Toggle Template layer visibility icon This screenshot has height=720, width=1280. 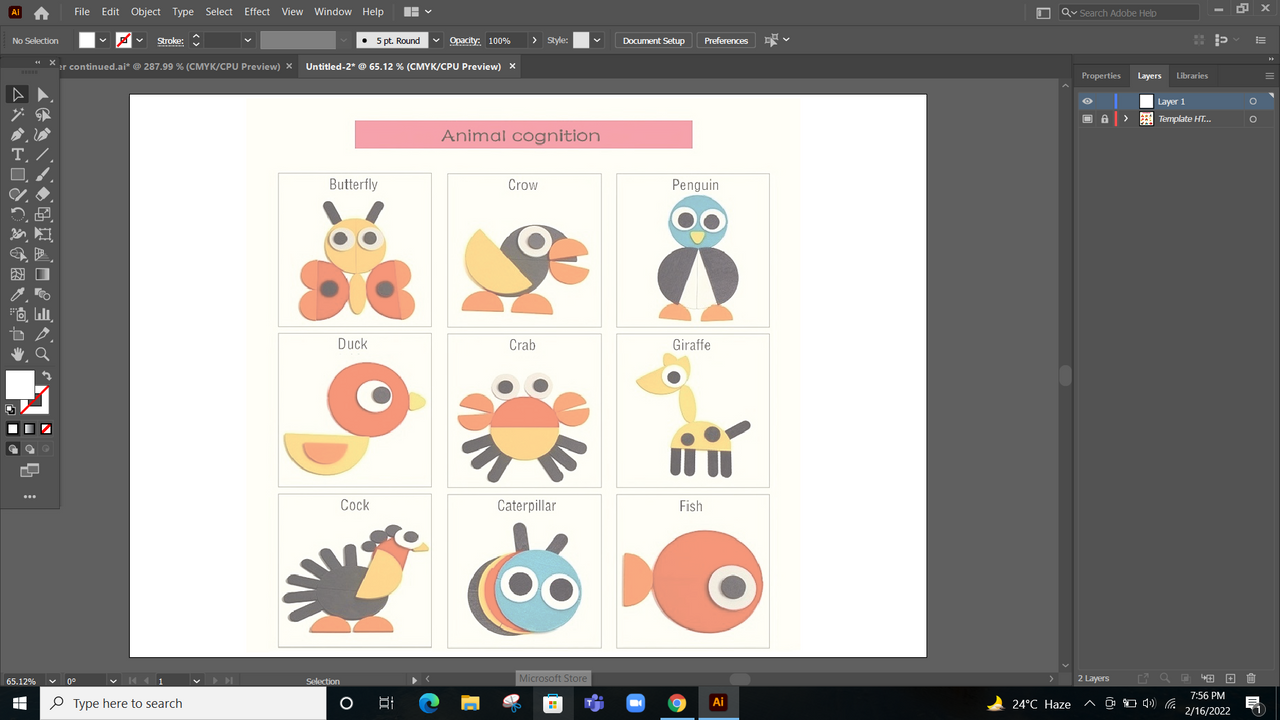tap(1087, 118)
